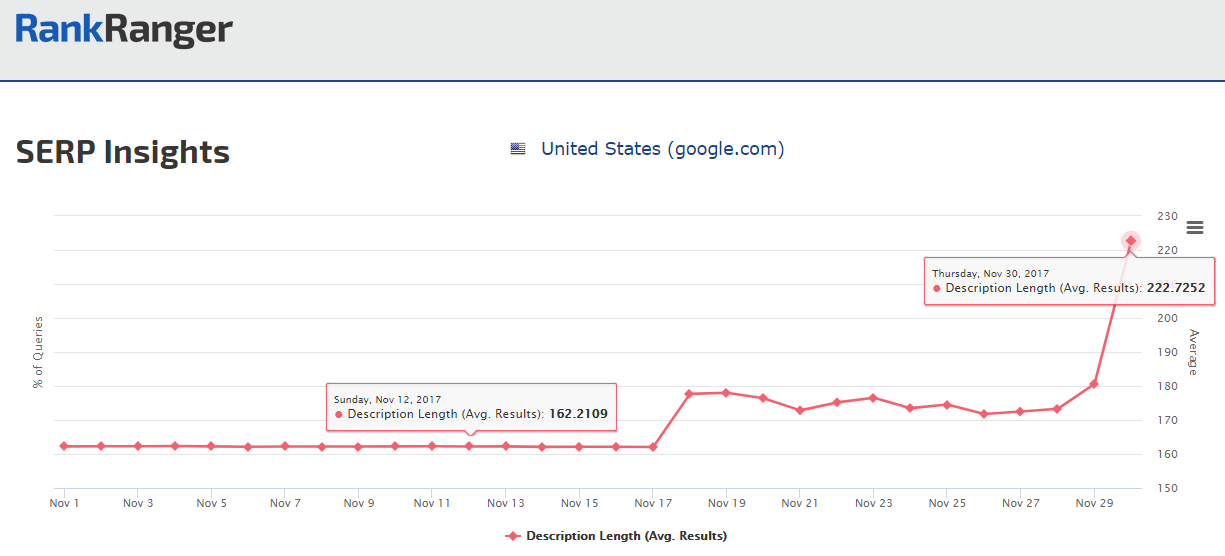Click the red bullet in Nov 30 tooltip

[x=937, y=288]
